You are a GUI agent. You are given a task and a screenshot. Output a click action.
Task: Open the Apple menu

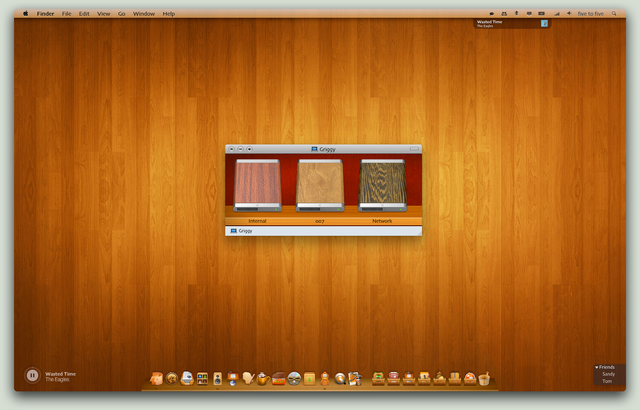pyautogui.click(x=25, y=13)
